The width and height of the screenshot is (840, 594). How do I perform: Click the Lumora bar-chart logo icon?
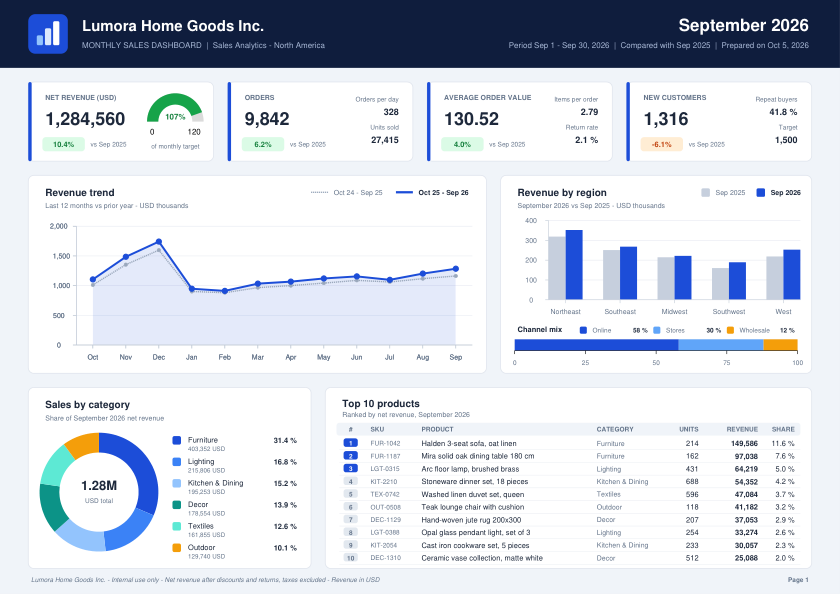tap(48, 34)
